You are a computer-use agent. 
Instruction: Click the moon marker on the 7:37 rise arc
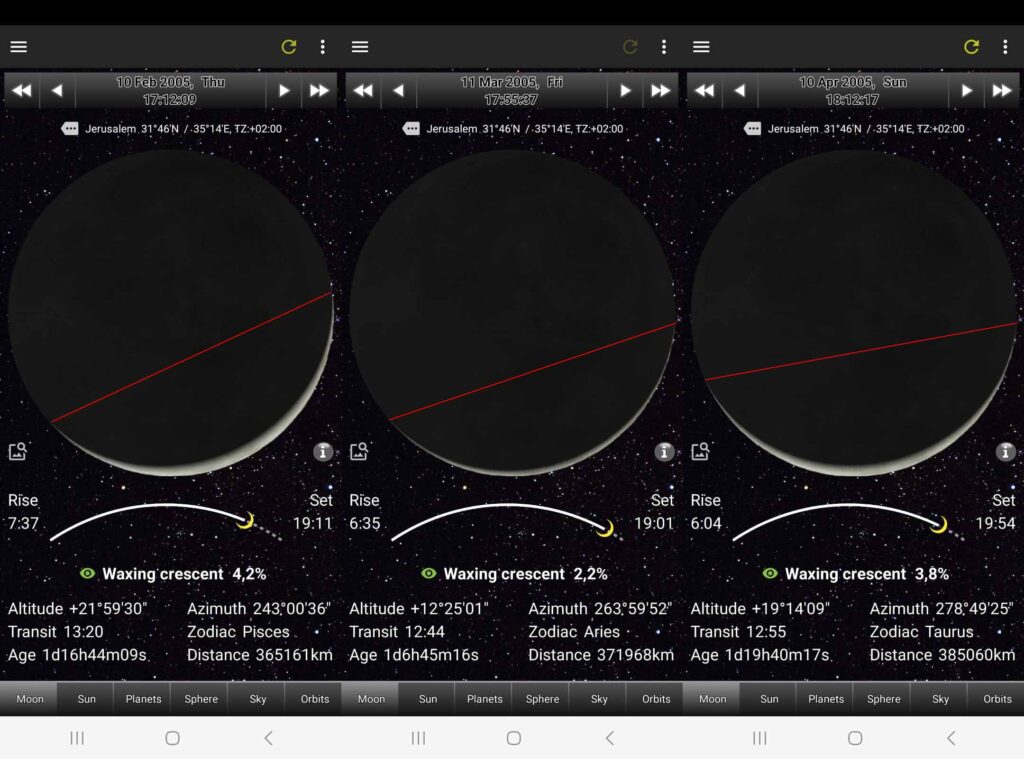[245, 520]
